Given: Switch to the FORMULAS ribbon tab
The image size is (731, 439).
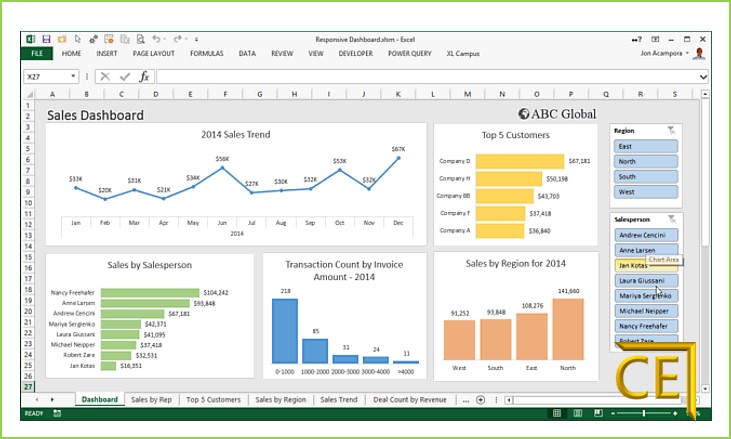Looking at the screenshot, I should click(x=207, y=53).
